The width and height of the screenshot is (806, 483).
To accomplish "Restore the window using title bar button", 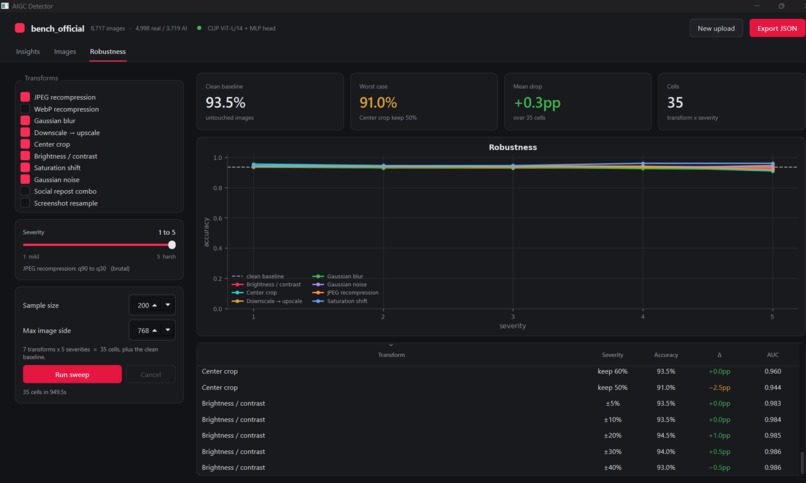I will 781,6.
